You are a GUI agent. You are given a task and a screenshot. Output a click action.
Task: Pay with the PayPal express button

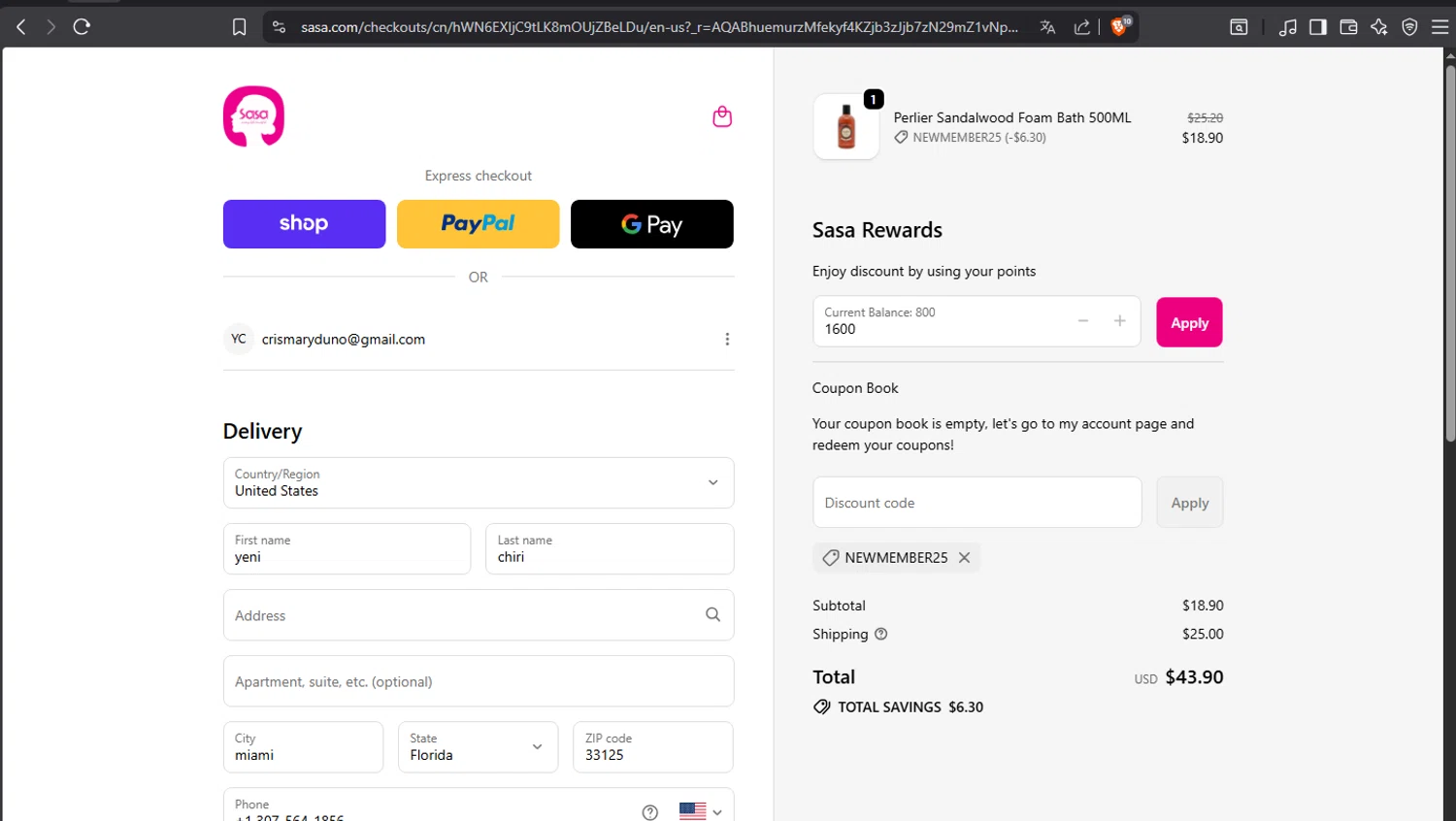pos(478,224)
